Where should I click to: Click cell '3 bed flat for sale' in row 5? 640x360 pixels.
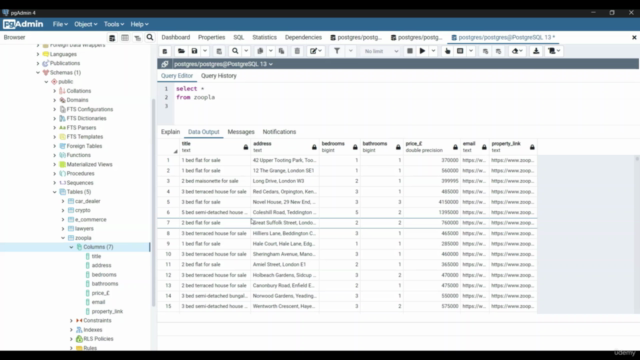(215, 202)
